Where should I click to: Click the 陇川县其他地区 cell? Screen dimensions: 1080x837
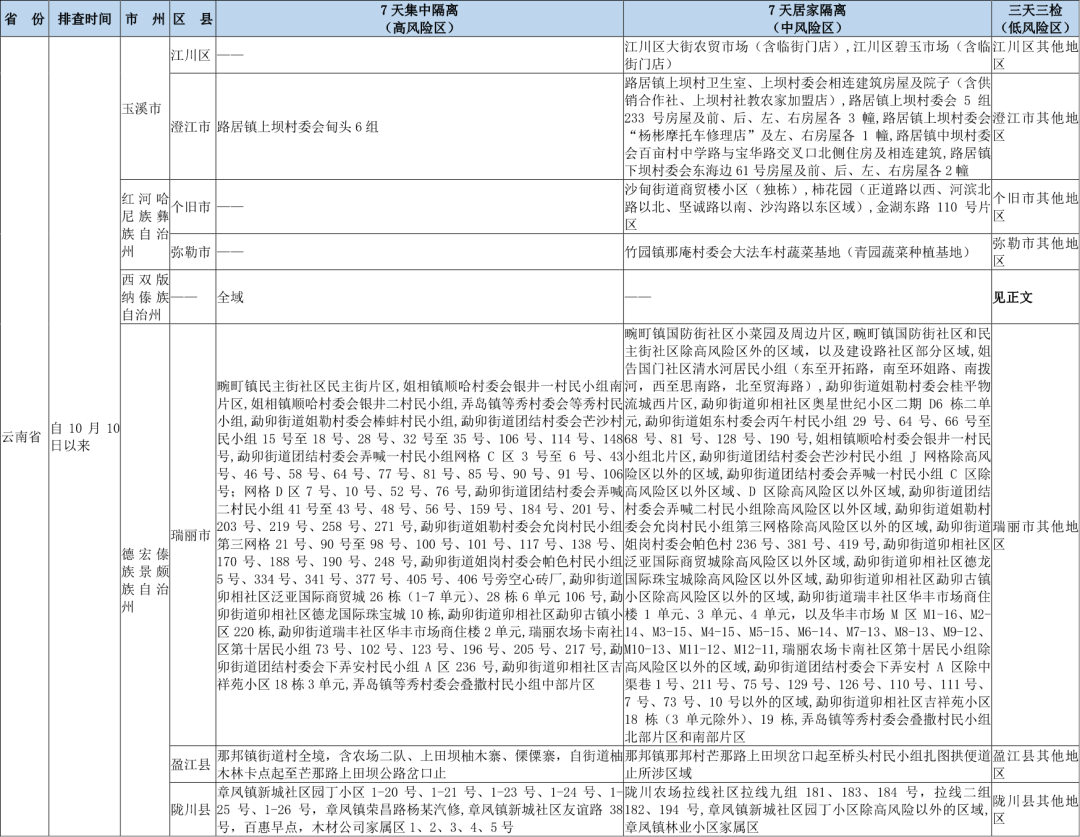(x=1035, y=809)
